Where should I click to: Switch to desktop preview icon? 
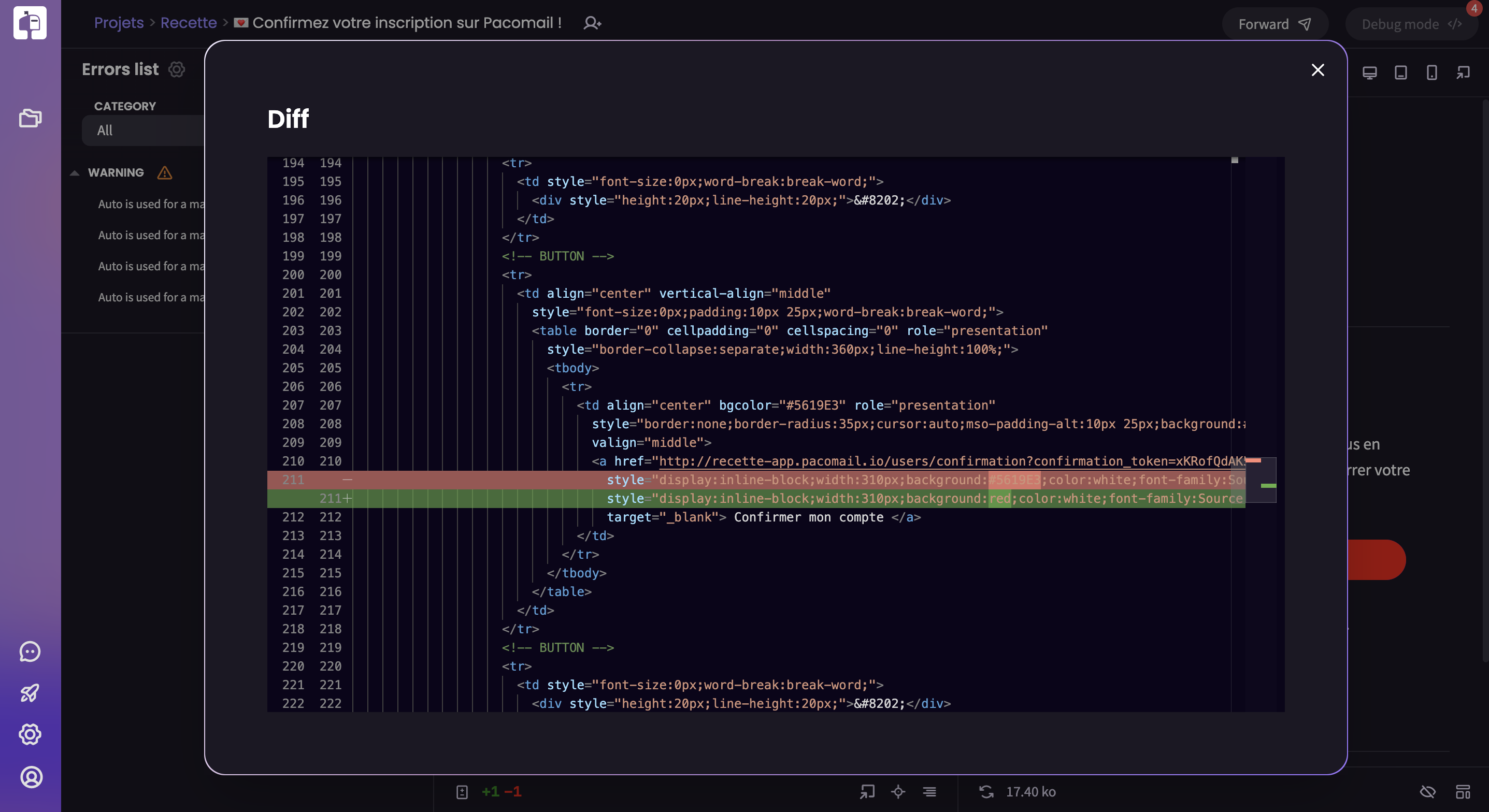click(x=1369, y=72)
